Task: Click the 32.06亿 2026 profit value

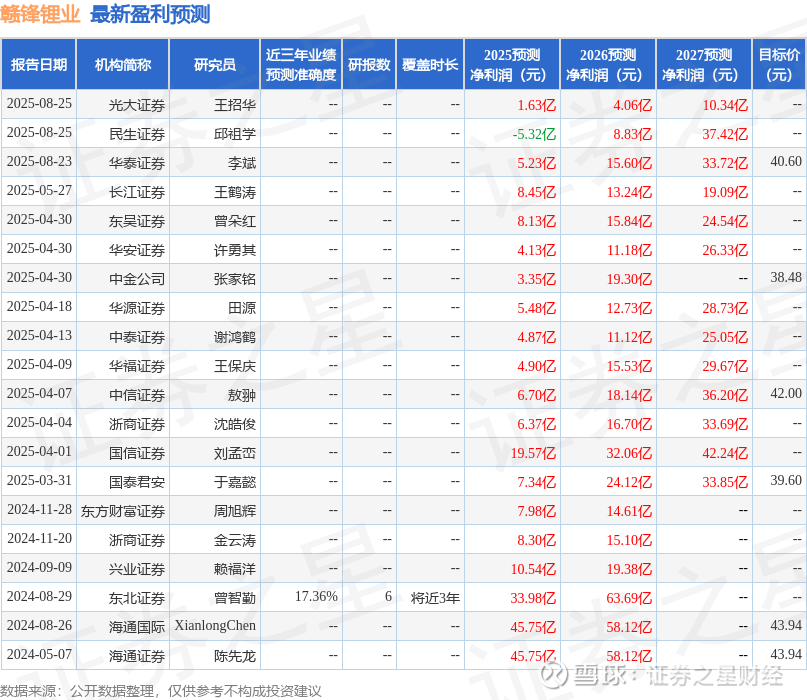Action: point(629,453)
